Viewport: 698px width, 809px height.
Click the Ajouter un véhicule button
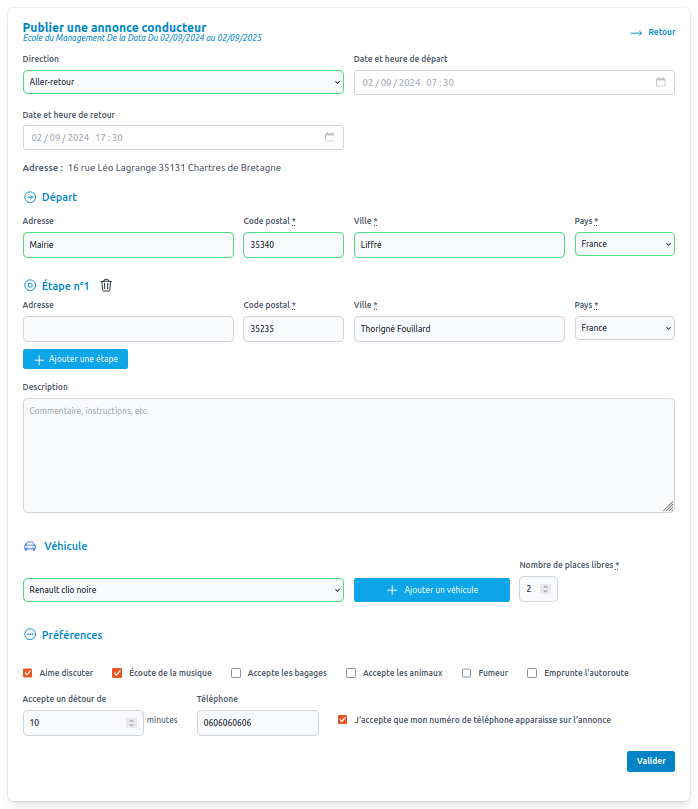432,590
